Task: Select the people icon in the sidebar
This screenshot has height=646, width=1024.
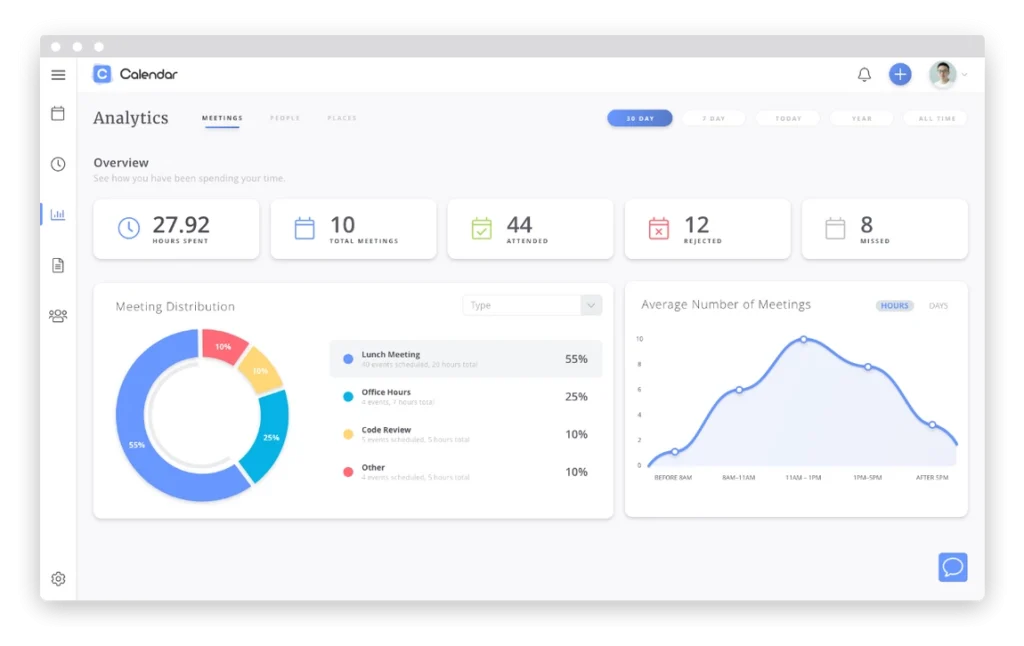Action: point(58,314)
